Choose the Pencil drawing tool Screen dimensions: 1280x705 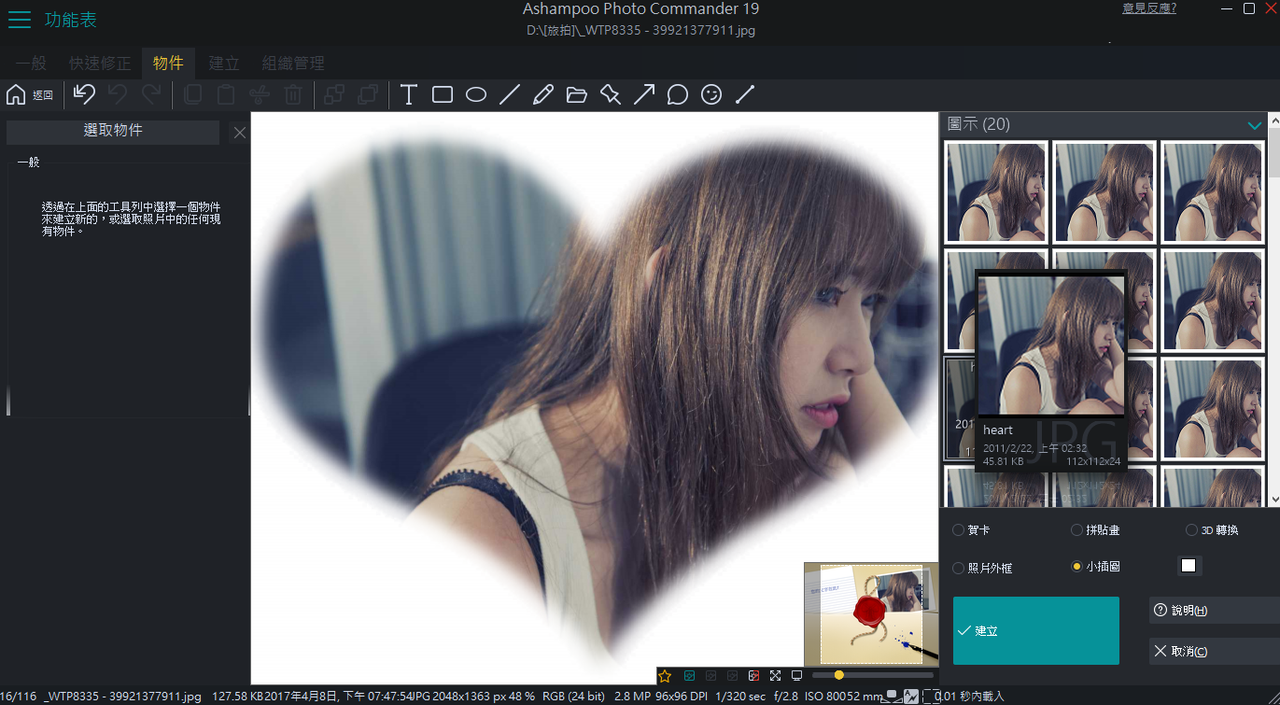click(543, 95)
